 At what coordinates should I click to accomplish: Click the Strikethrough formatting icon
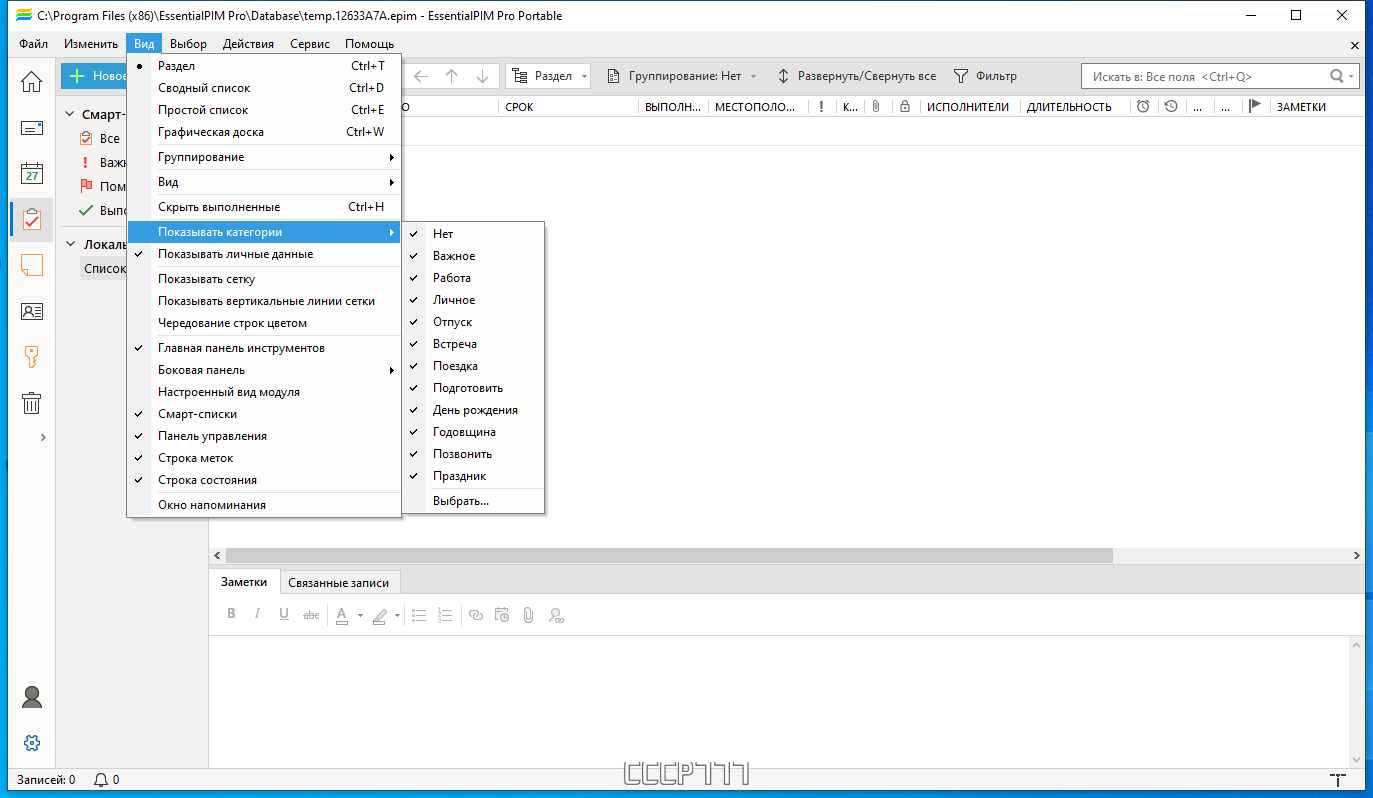click(311, 615)
